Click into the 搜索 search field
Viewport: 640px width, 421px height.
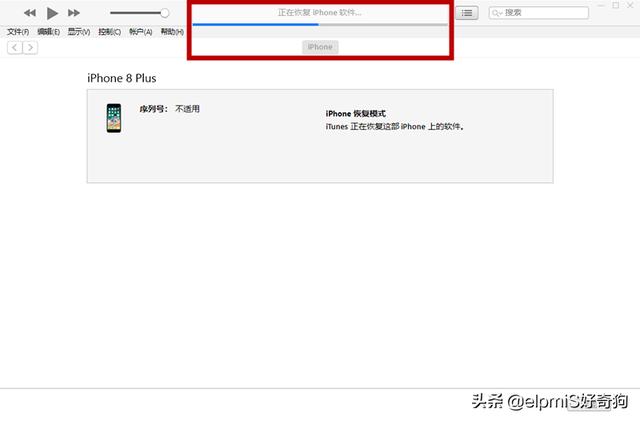pyautogui.click(x=539, y=13)
